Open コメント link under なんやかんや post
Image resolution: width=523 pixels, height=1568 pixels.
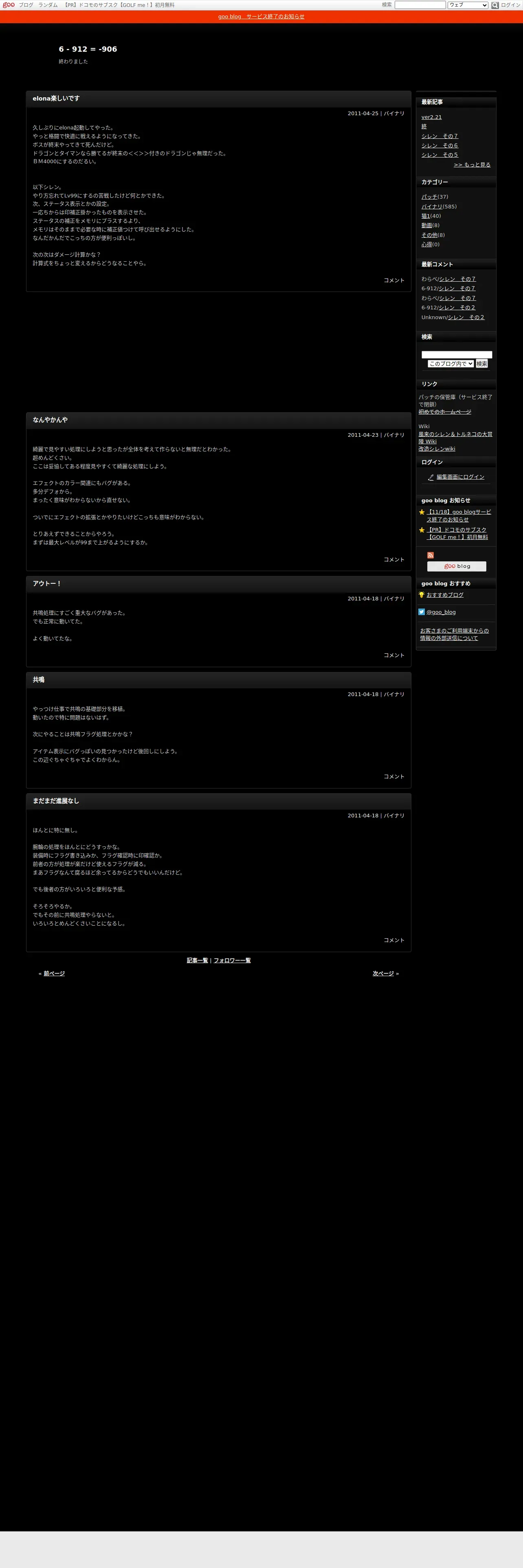click(394, 559)
